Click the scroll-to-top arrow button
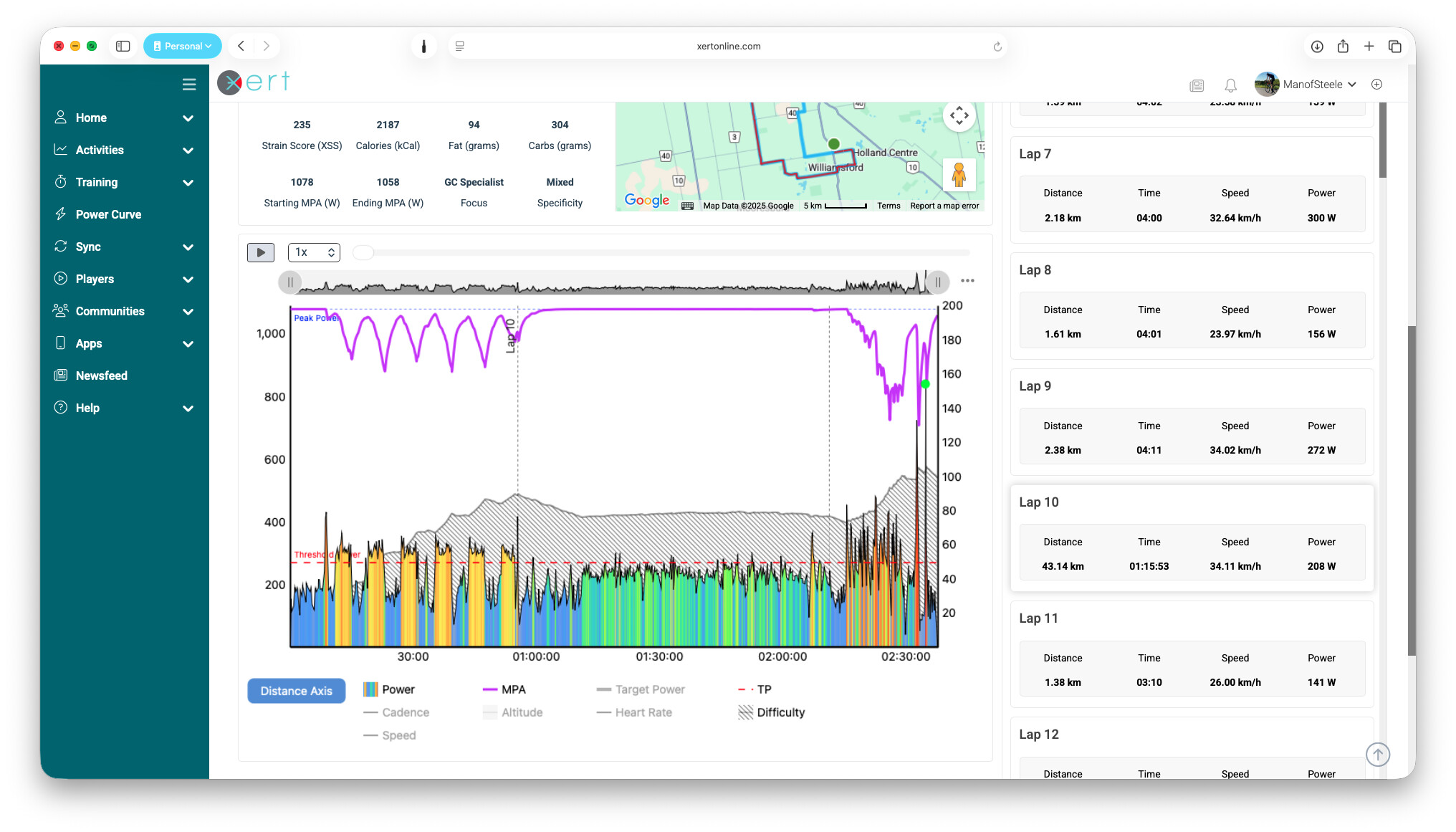Image resolution: width=1456 pixels, height=832 pixels. click(x=1377, y=754)
